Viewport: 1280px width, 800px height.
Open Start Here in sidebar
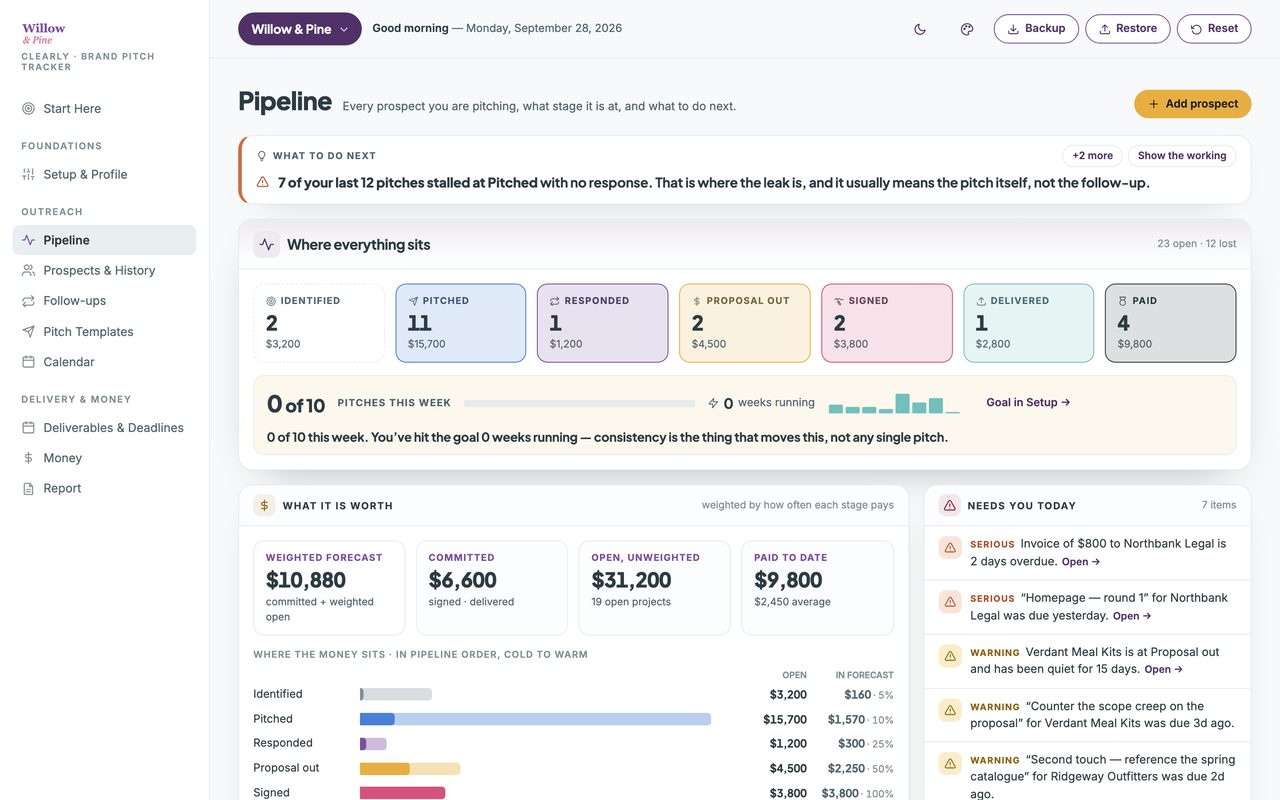104,108
